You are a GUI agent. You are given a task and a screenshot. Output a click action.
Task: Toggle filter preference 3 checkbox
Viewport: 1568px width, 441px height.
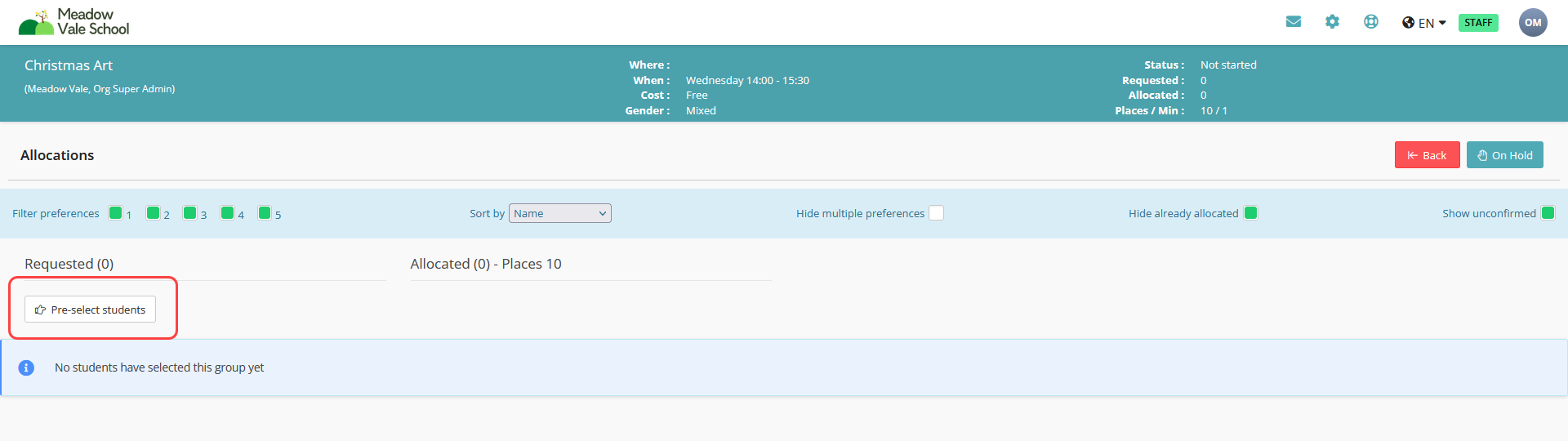(189, 213)
